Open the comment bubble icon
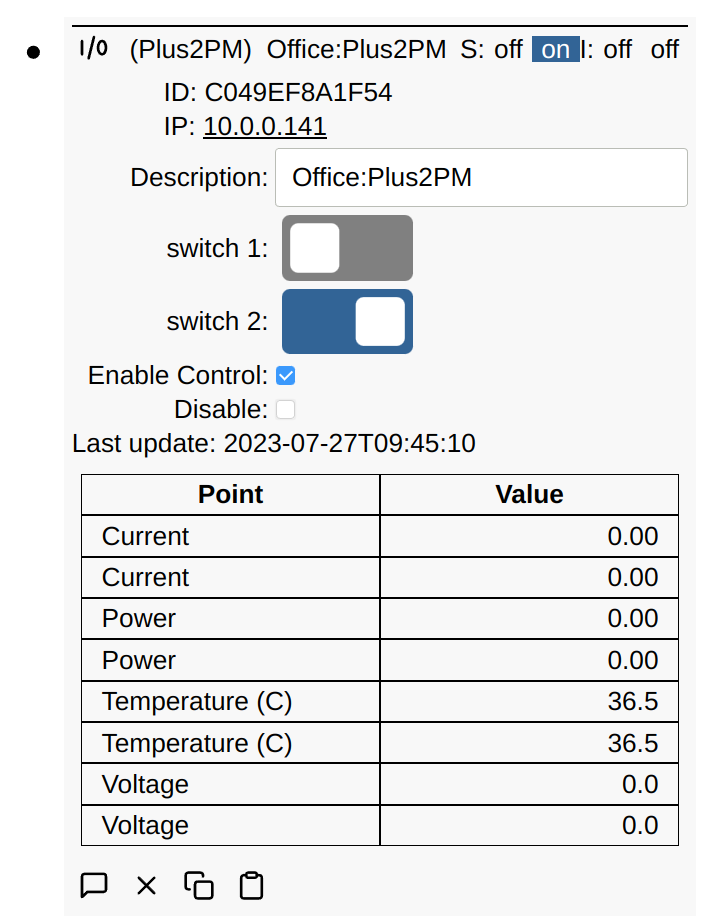Viewport: 716px width, 917px height. click(94, 885)
